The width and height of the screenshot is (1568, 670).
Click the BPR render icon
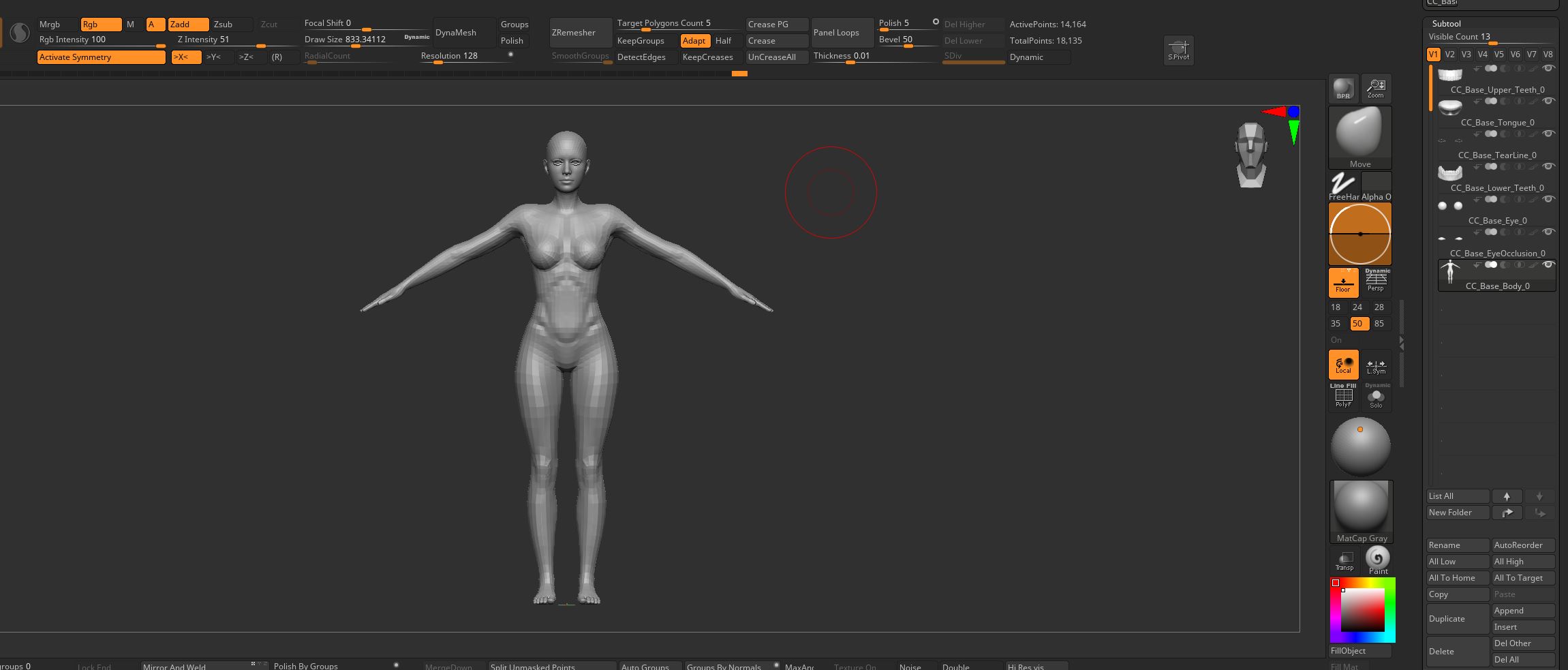1343,89
